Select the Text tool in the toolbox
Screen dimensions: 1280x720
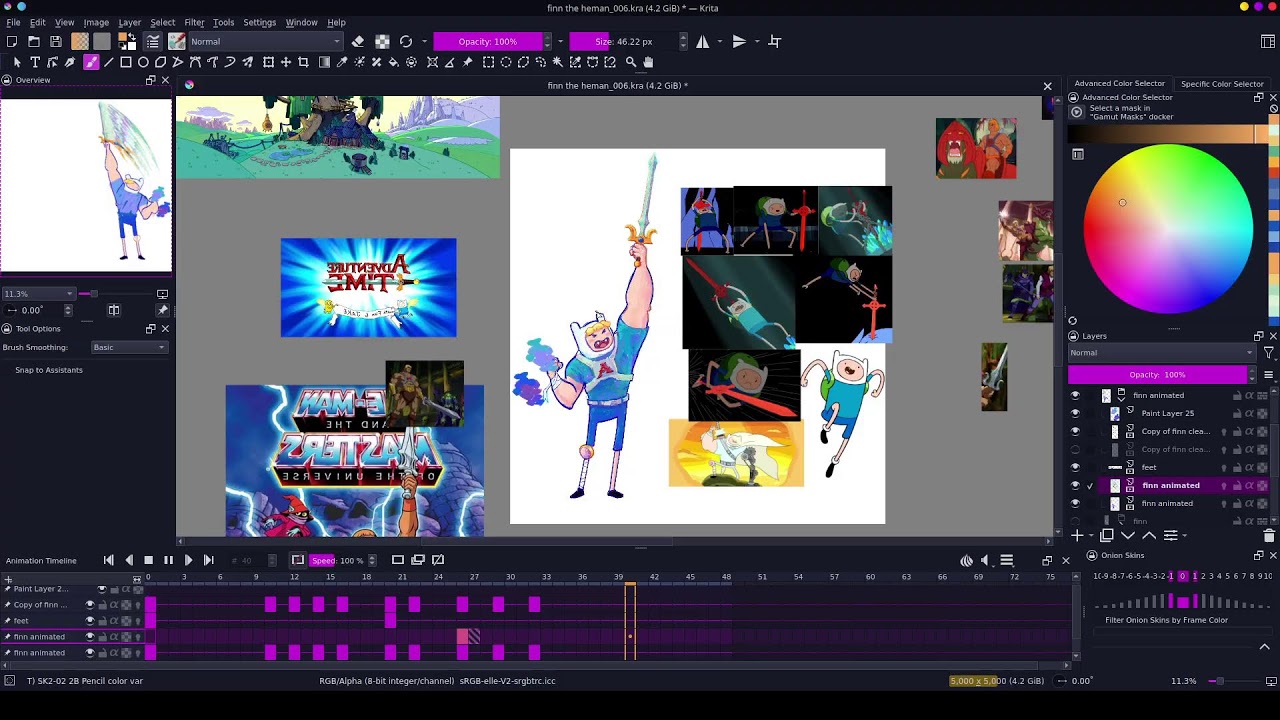tap(35, 62)
